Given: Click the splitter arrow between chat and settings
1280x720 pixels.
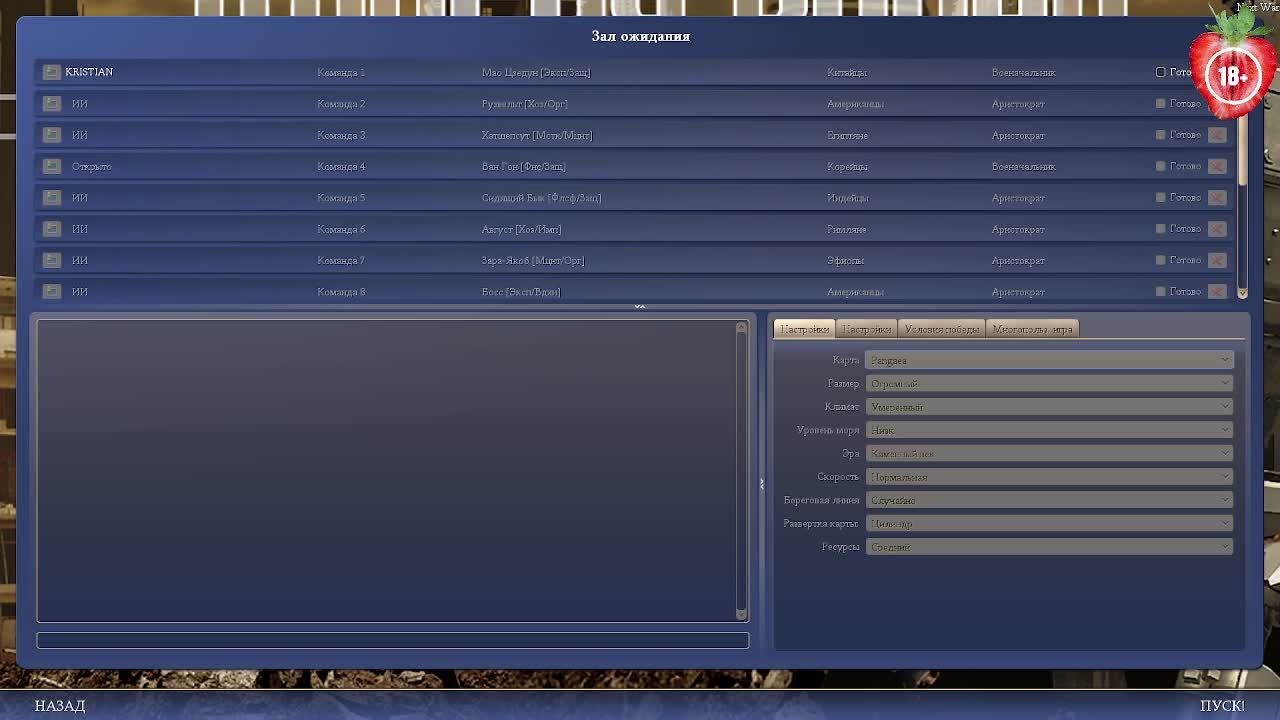Looking at the screenshot, I should pyautogui.click(x=761, y=484).
